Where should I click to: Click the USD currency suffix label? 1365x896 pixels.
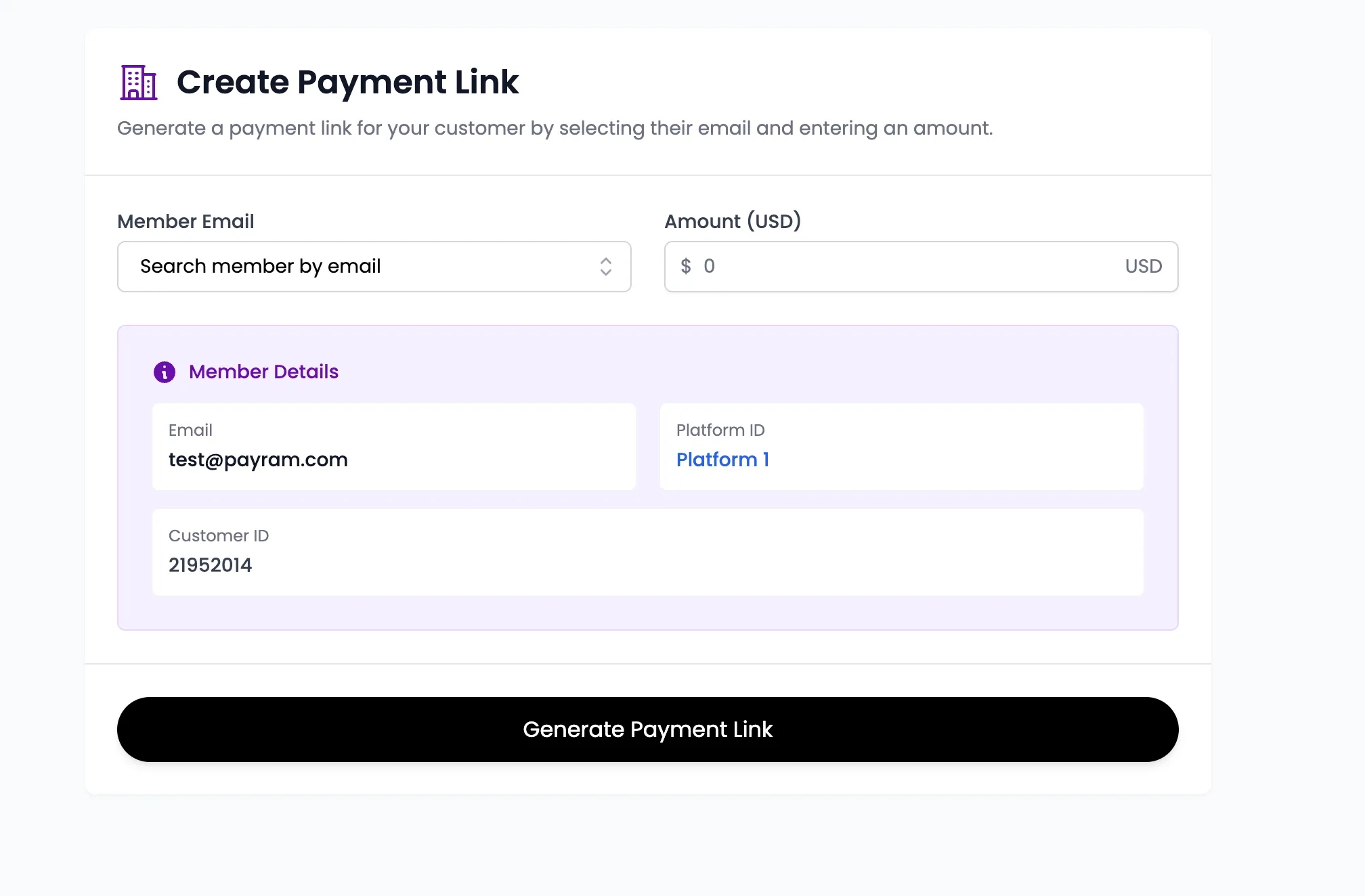coord(1143,267)
